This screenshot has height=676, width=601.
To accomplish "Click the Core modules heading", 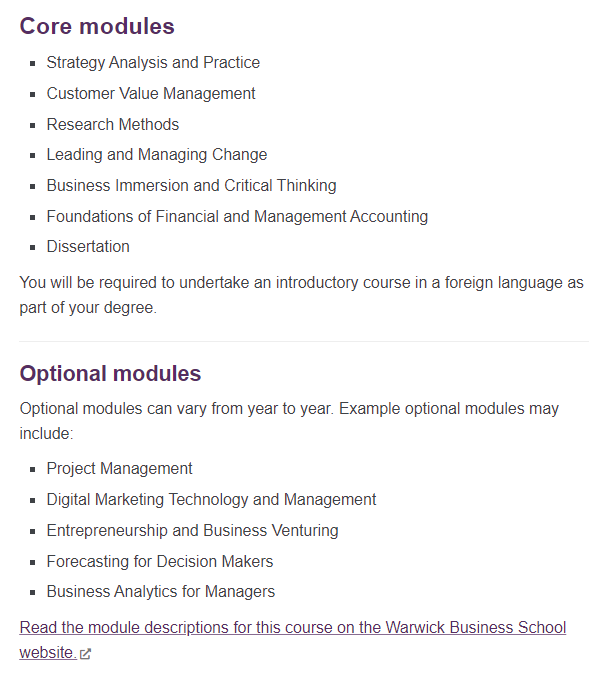I will (x=97, y=26).
